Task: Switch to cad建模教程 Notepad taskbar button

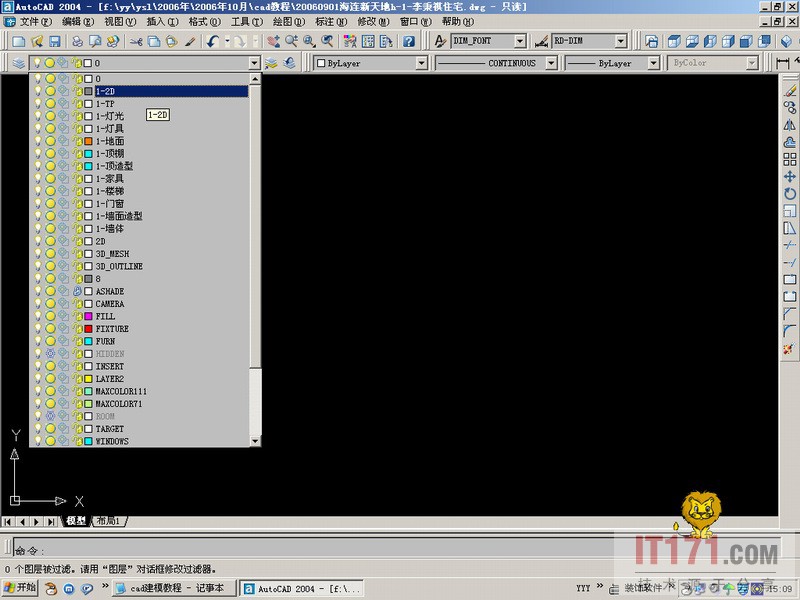Action: pos(175,588)
